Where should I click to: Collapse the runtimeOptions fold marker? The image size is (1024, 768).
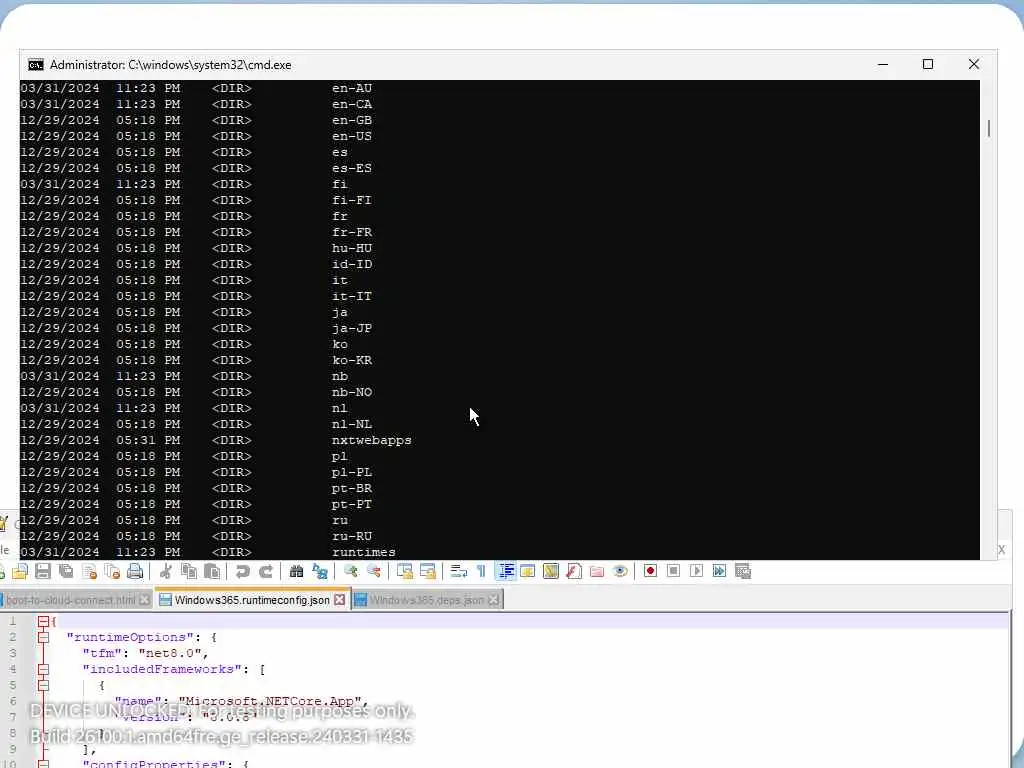43,637
